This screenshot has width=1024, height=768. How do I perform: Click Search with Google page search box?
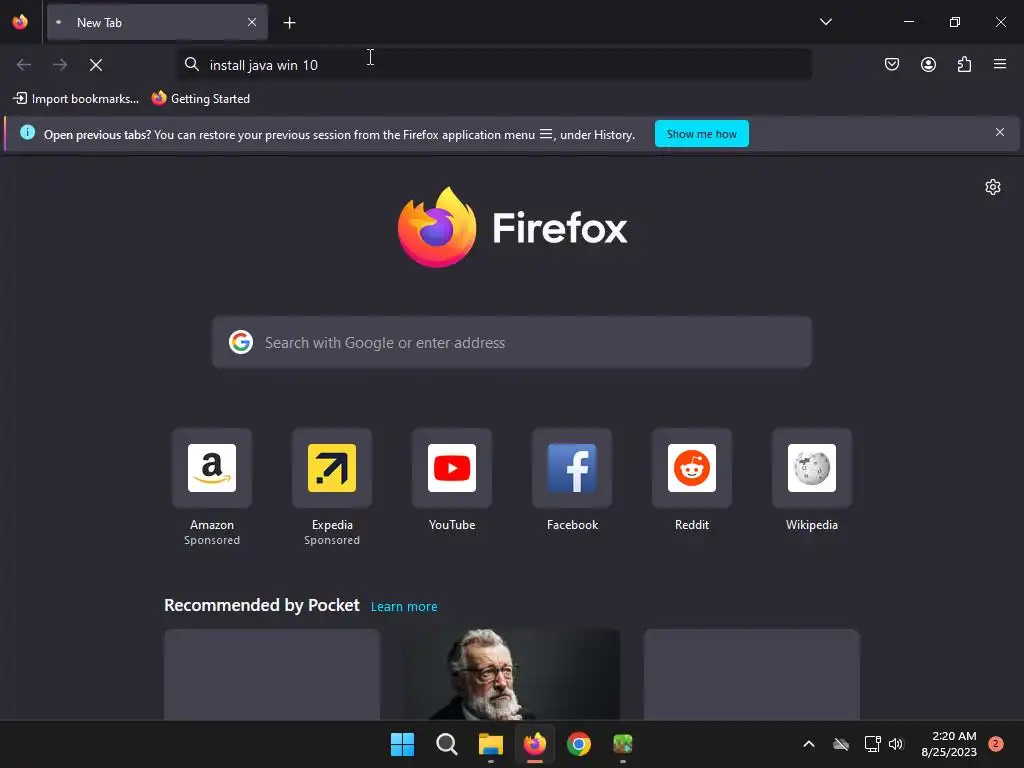pos(512,343)
